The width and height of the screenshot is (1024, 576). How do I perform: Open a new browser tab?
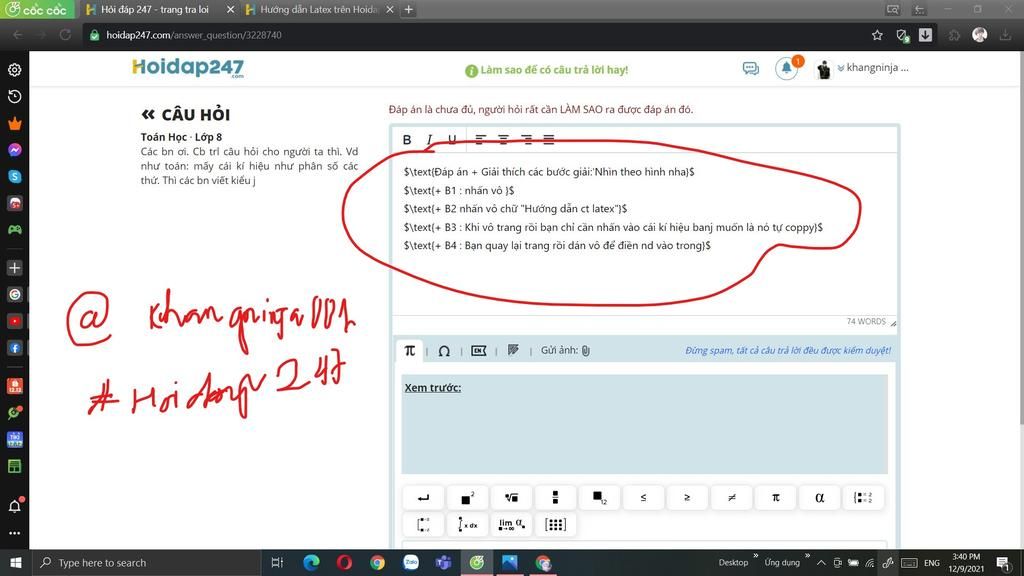tap(409, 10)
